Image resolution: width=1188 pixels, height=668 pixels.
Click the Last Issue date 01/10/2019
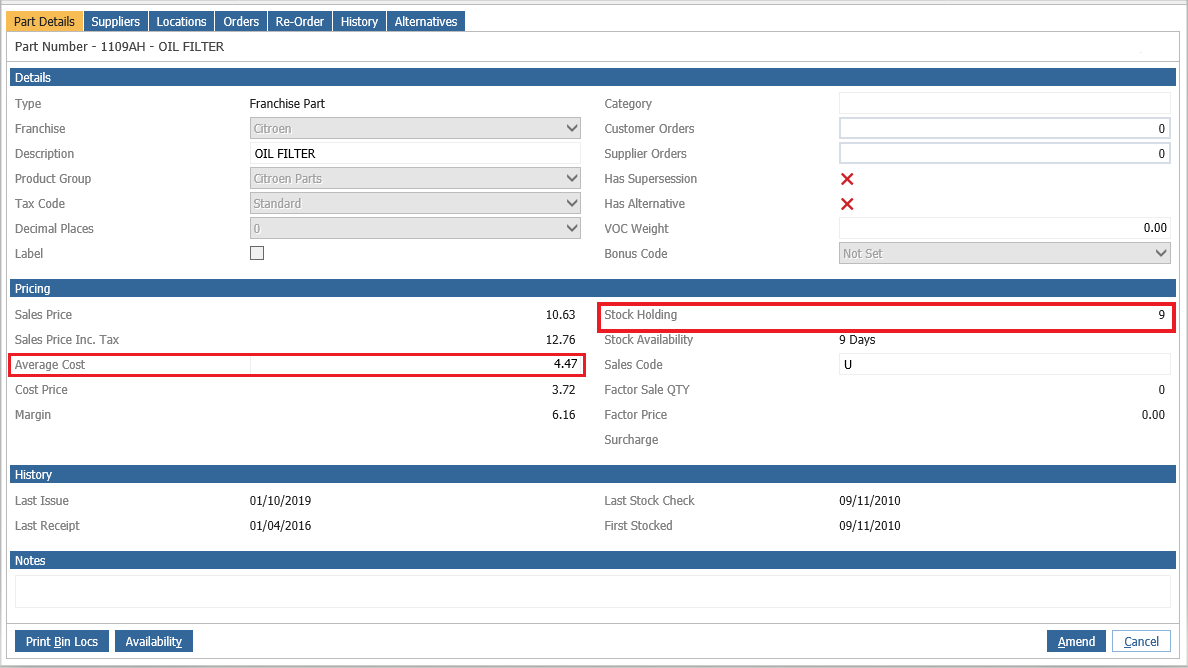[280, 501]
